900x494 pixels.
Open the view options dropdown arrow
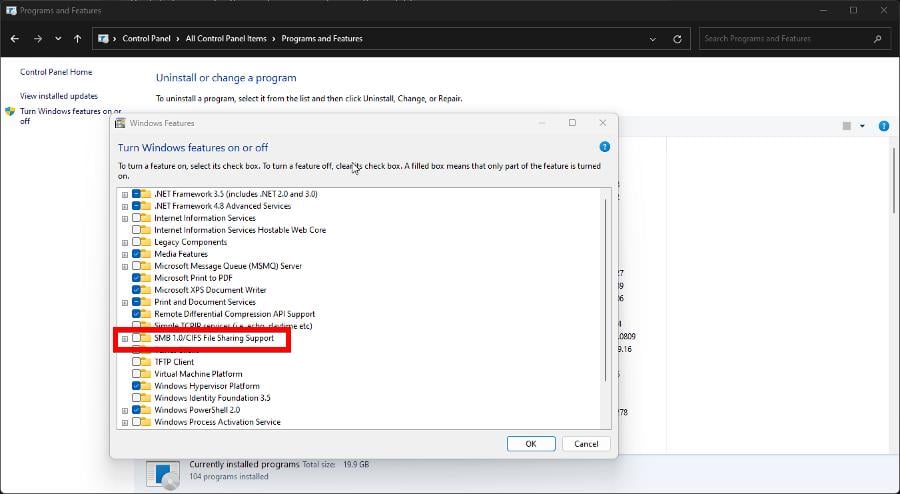862,126
